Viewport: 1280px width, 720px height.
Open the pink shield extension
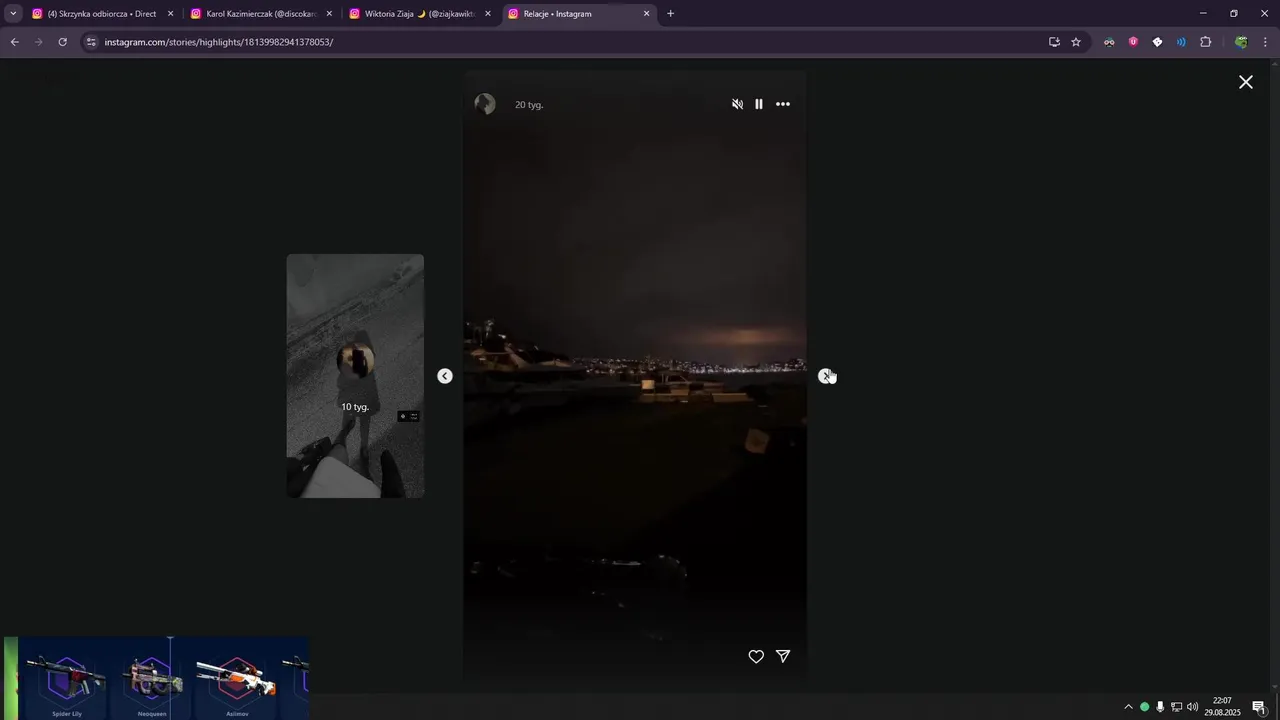pyautogui.click(x=1133, y=42)
